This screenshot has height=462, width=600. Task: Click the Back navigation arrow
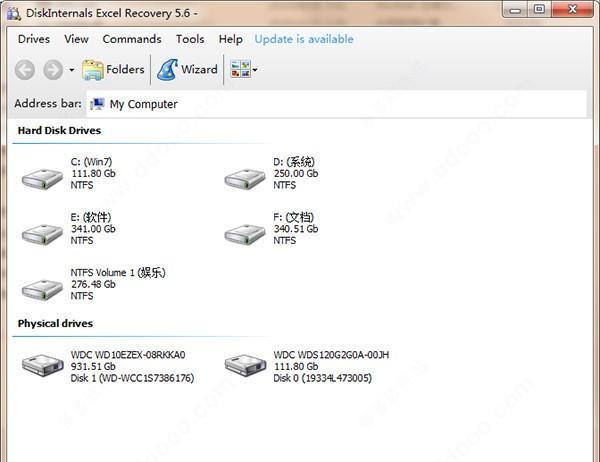click(x=25, y=70)
